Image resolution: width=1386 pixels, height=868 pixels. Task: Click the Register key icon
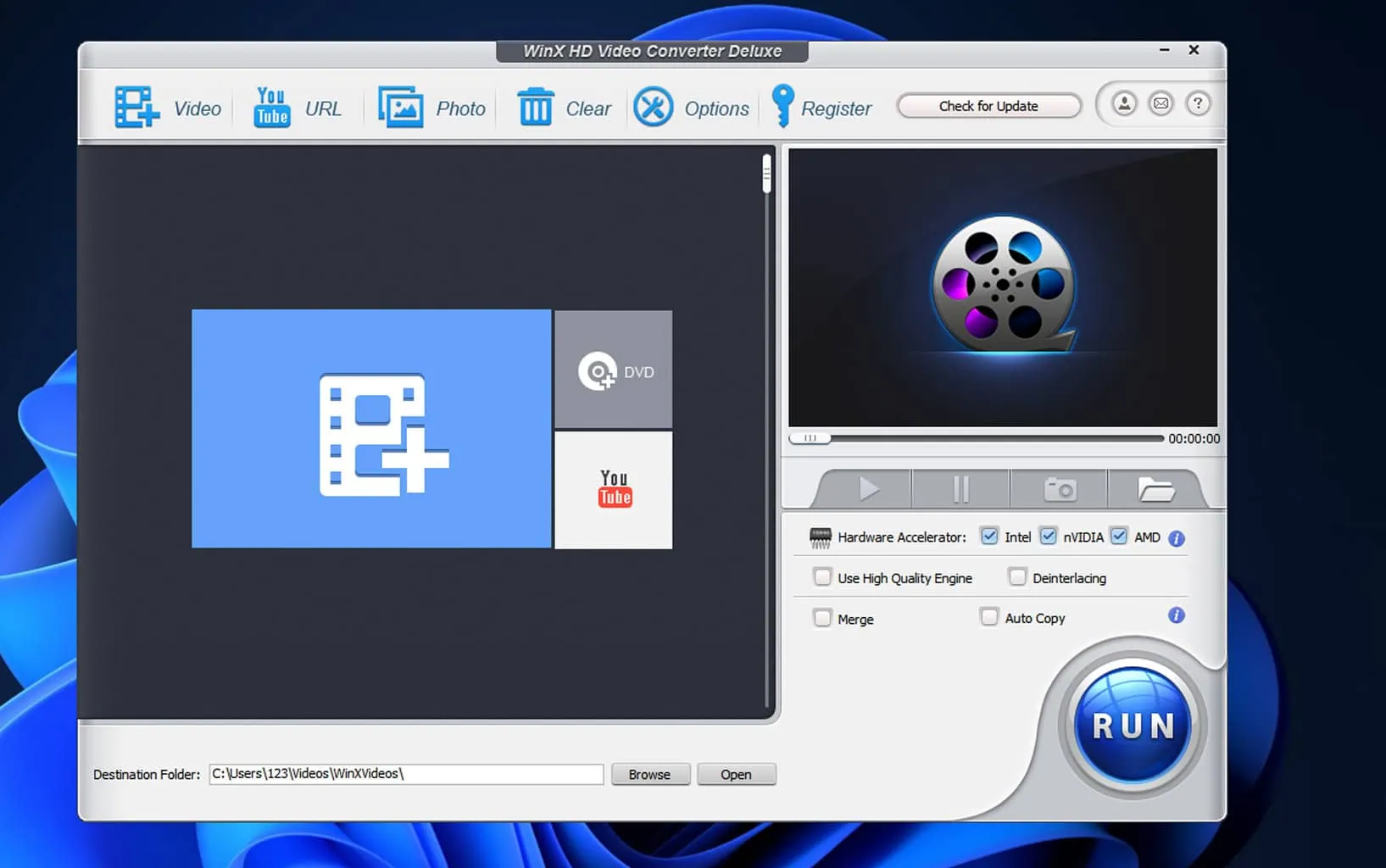coord(782,107)
